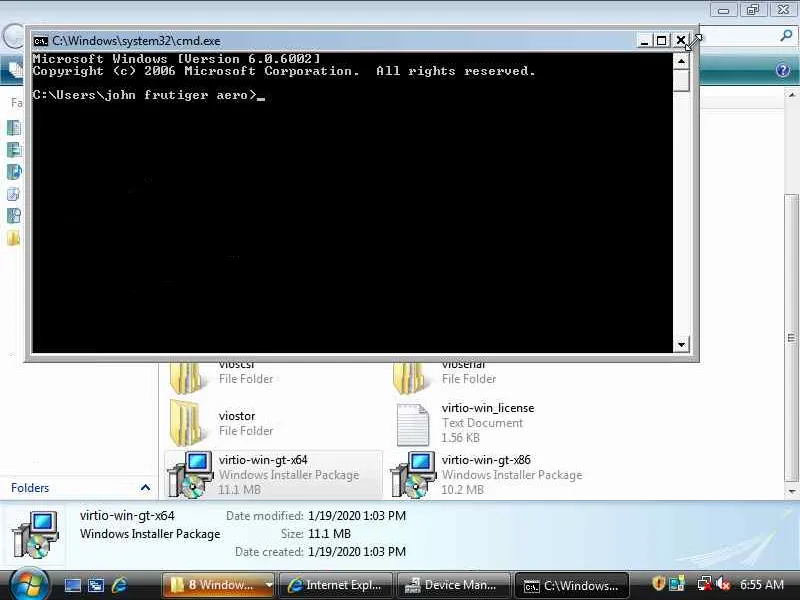Image resolution: width=800 pixels, height=600 pixels.
Task: Select the viostor folder icon
Action: pyautogui.click(x=187, y=423)
